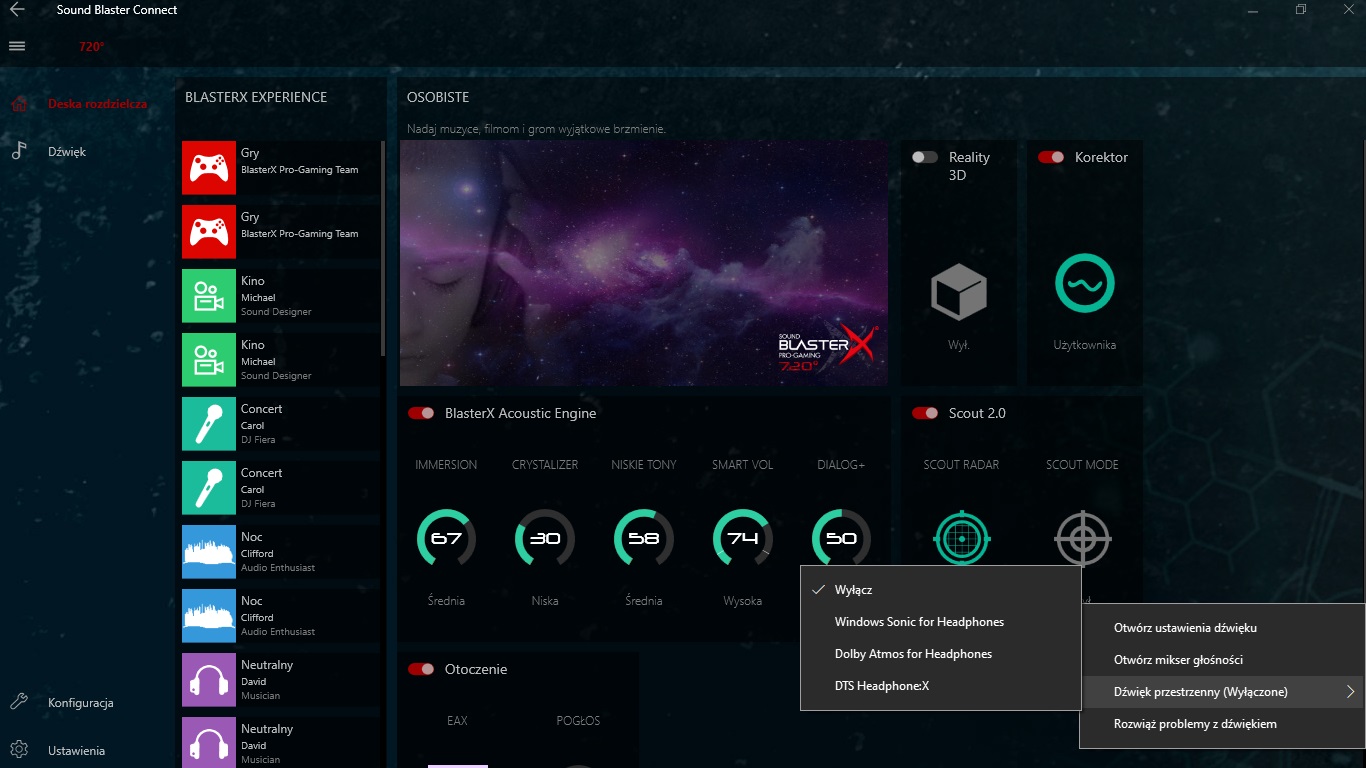Select the second Noc Clifford profile row
The width and height of the screenshot is (1366, 768).
tap(281, 616)
